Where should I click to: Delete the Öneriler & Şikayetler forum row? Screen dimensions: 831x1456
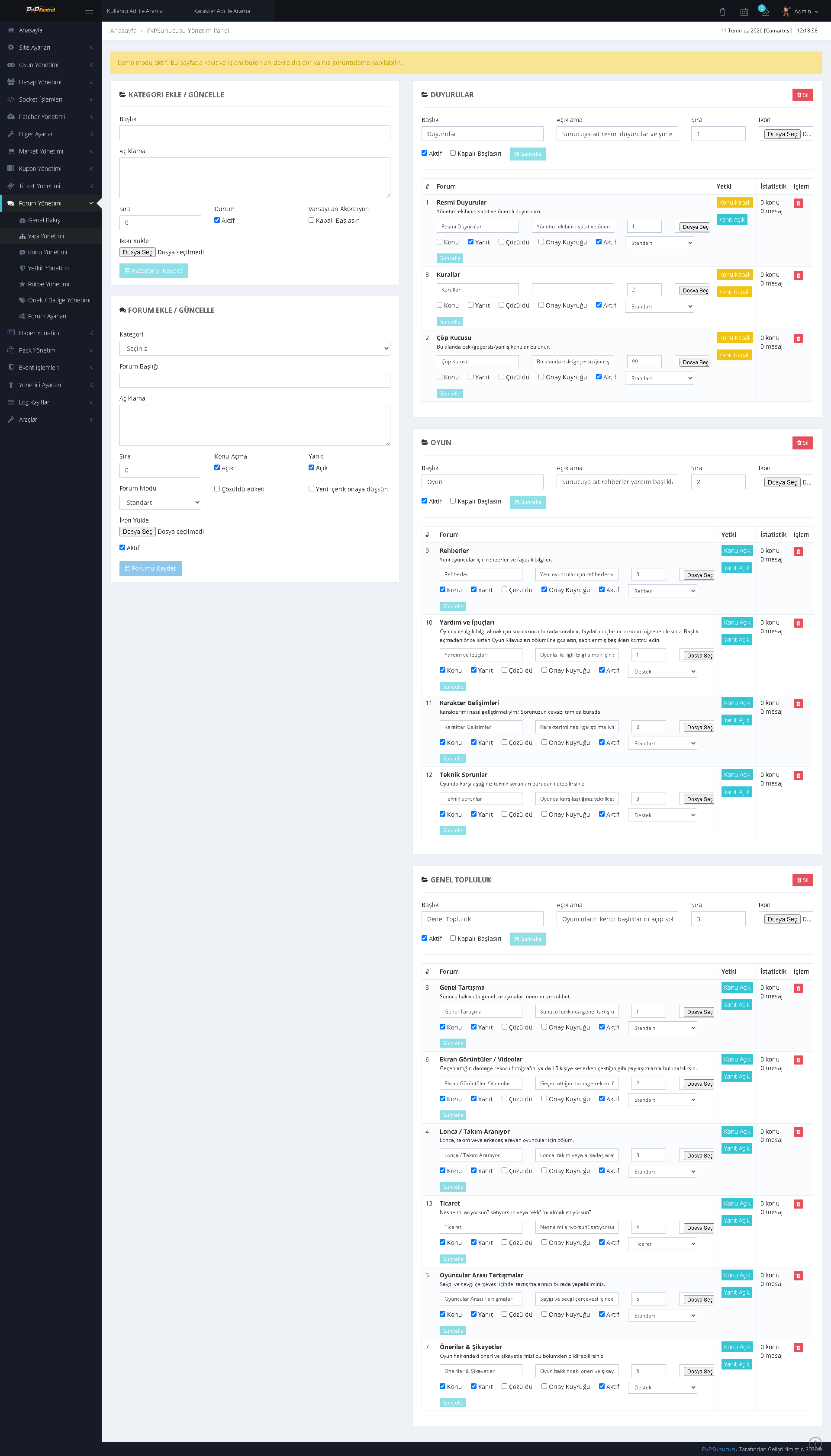point(798,1347)
